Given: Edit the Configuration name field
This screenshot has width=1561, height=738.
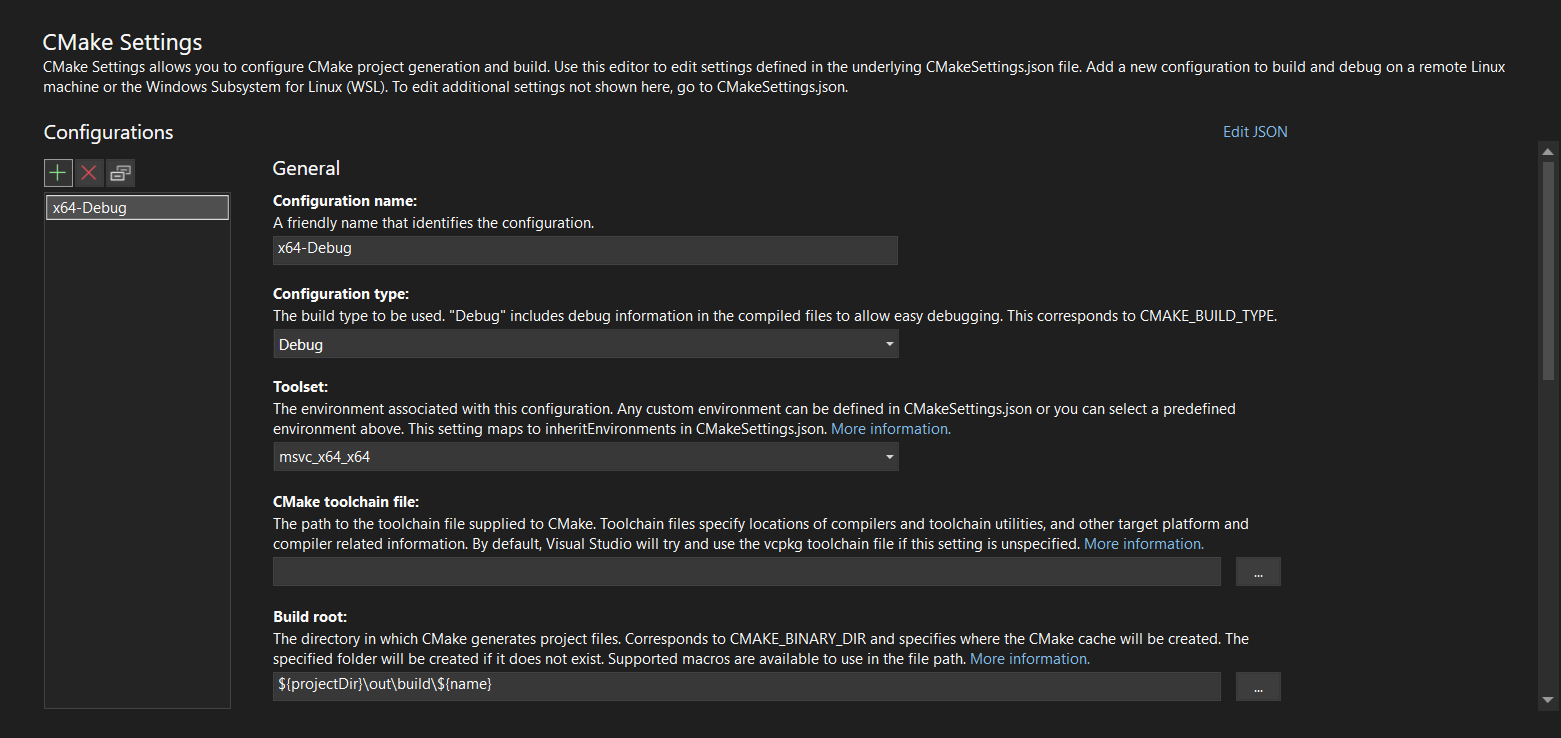Looking at the screenshot, I should [585, 250].
